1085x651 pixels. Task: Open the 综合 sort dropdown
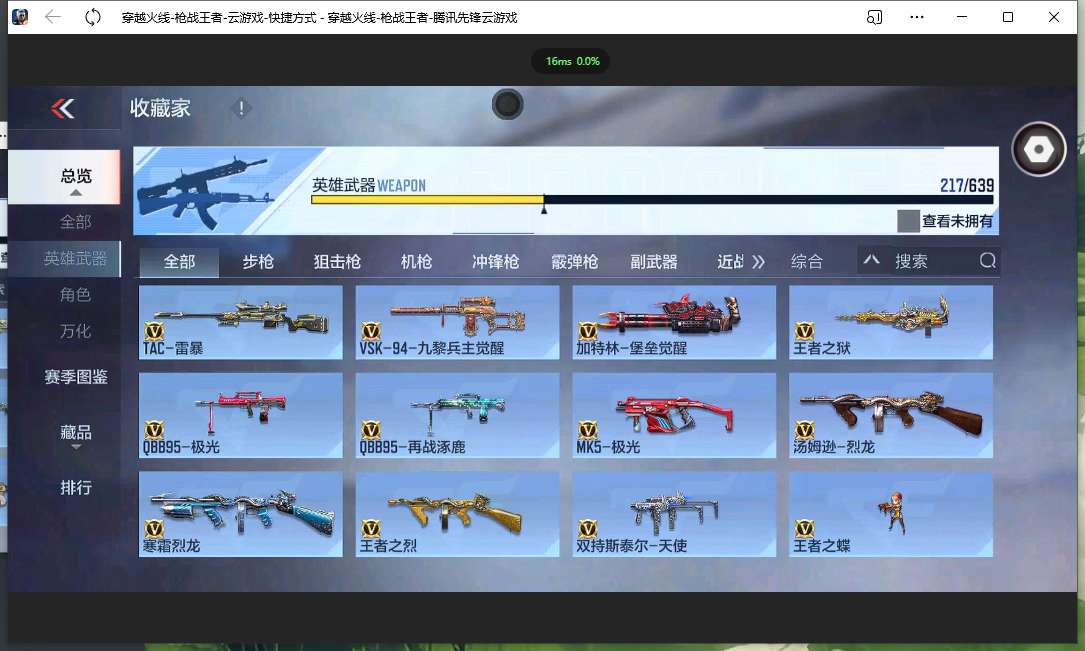[x=807, y=262]
